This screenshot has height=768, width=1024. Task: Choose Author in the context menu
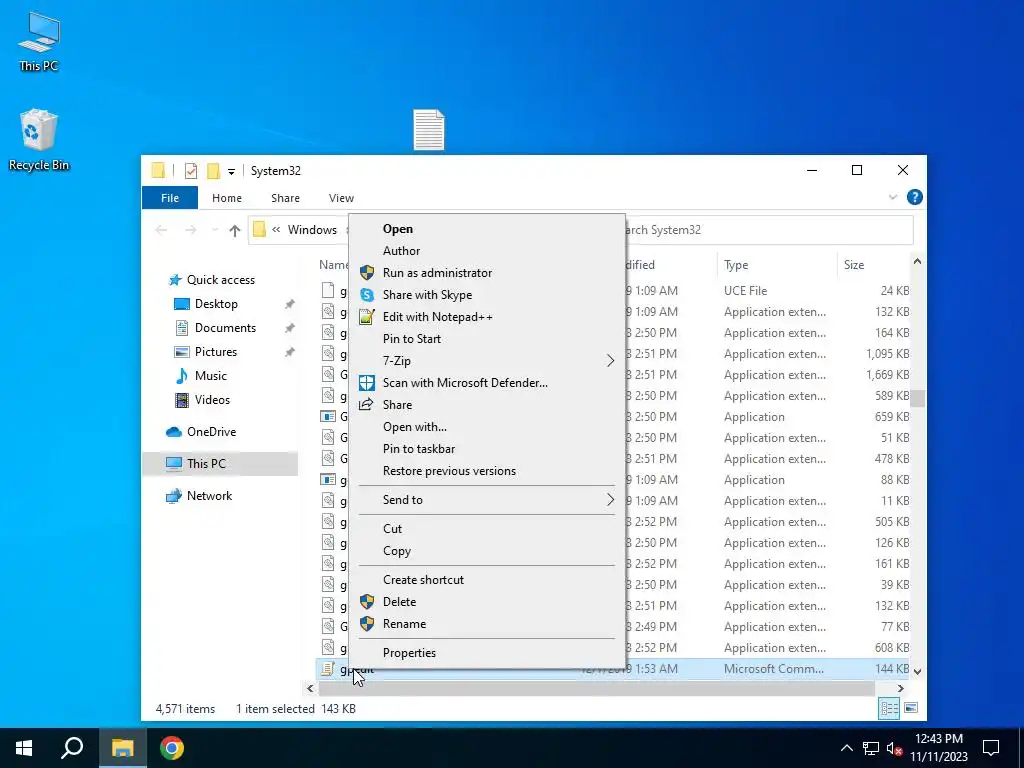(487, 251)
